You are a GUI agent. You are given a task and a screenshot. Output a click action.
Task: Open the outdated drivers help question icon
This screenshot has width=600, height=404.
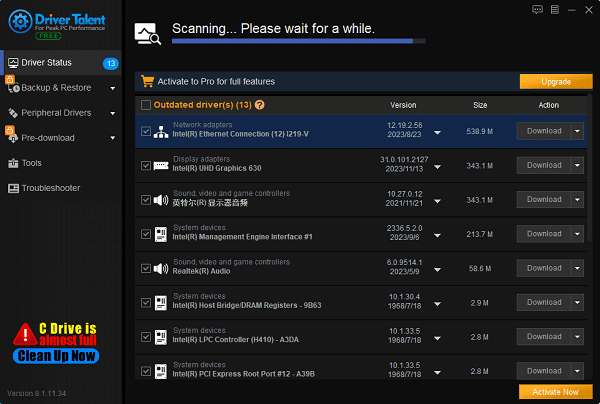[x=259, y=105]
